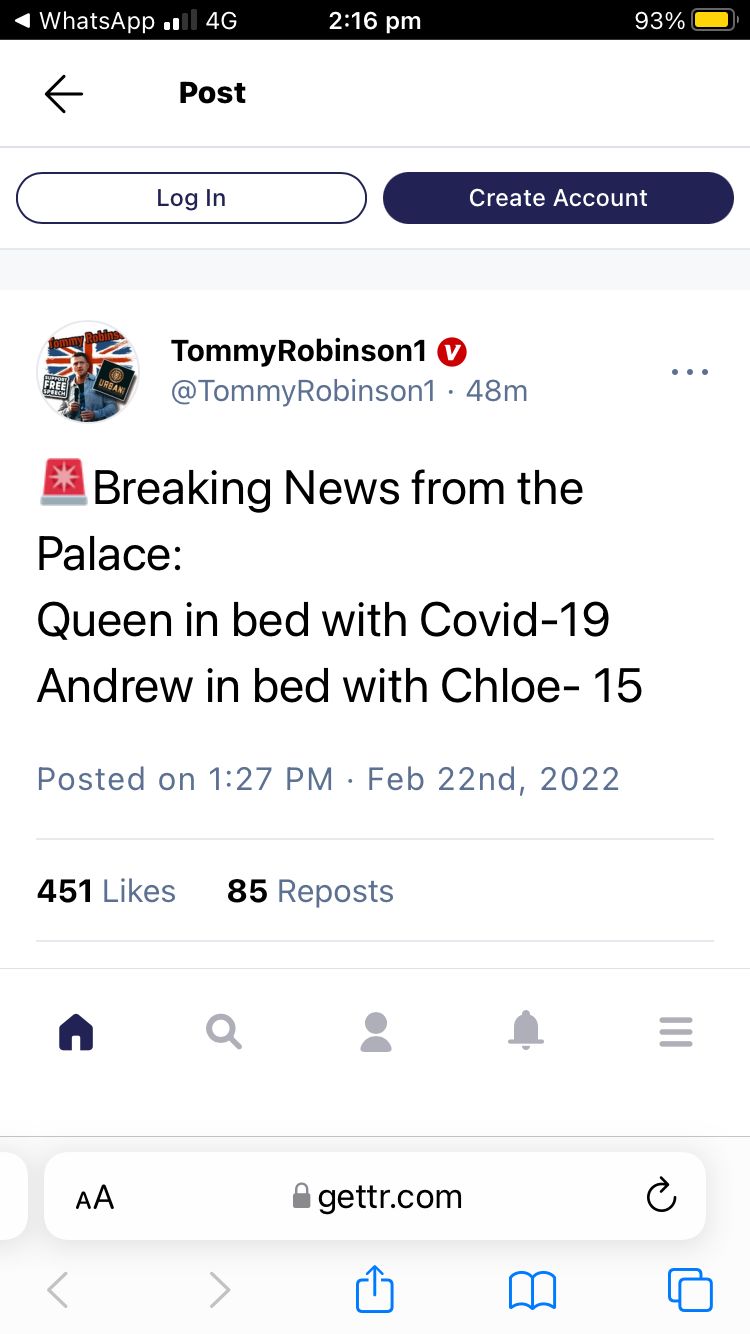Open Safari bookmarks book icon
The width and height of the screenshot is (750, 1334).
click(532, 1290)
